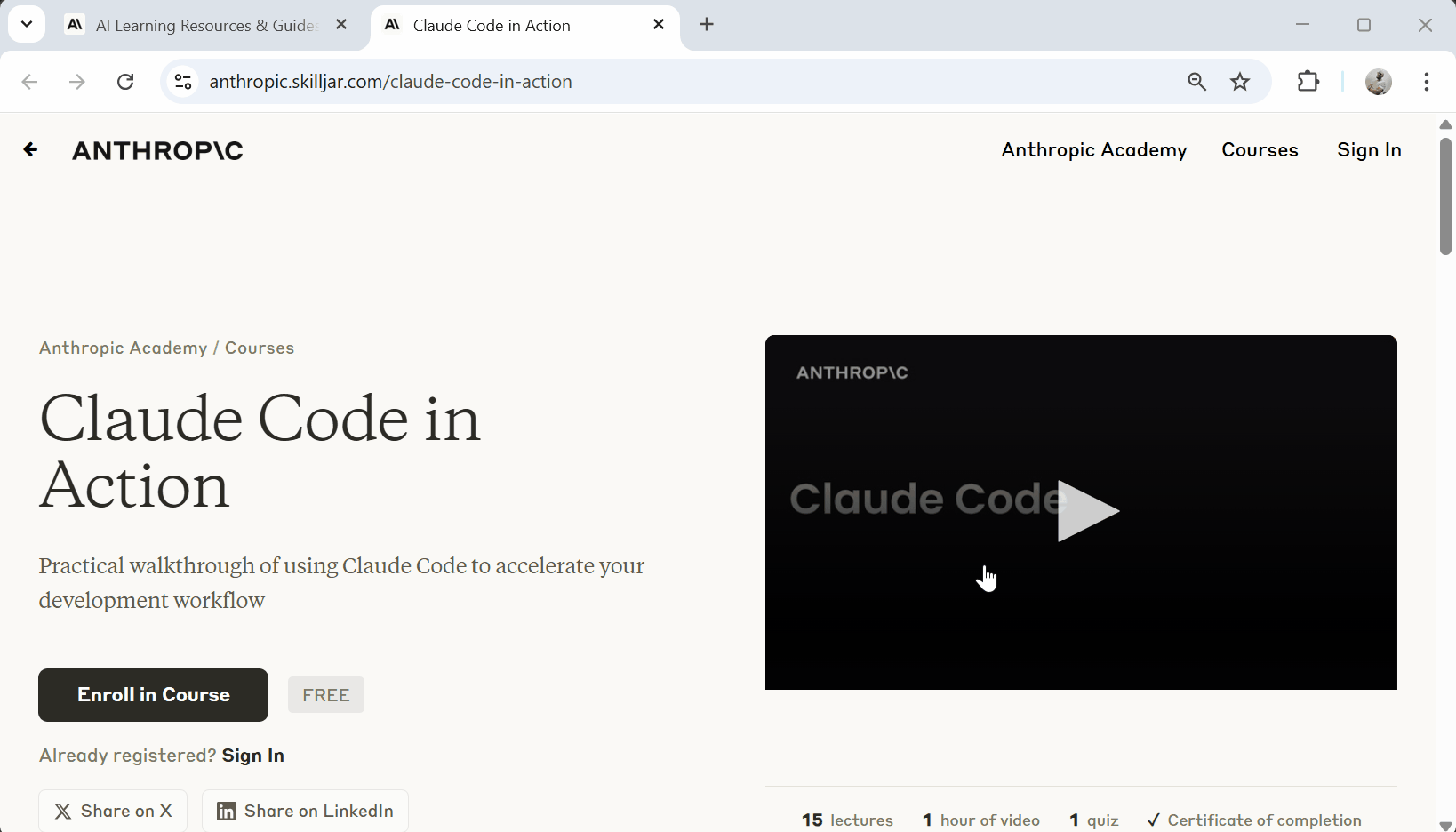Close the Claude Code in Action tab

[659, 25]
